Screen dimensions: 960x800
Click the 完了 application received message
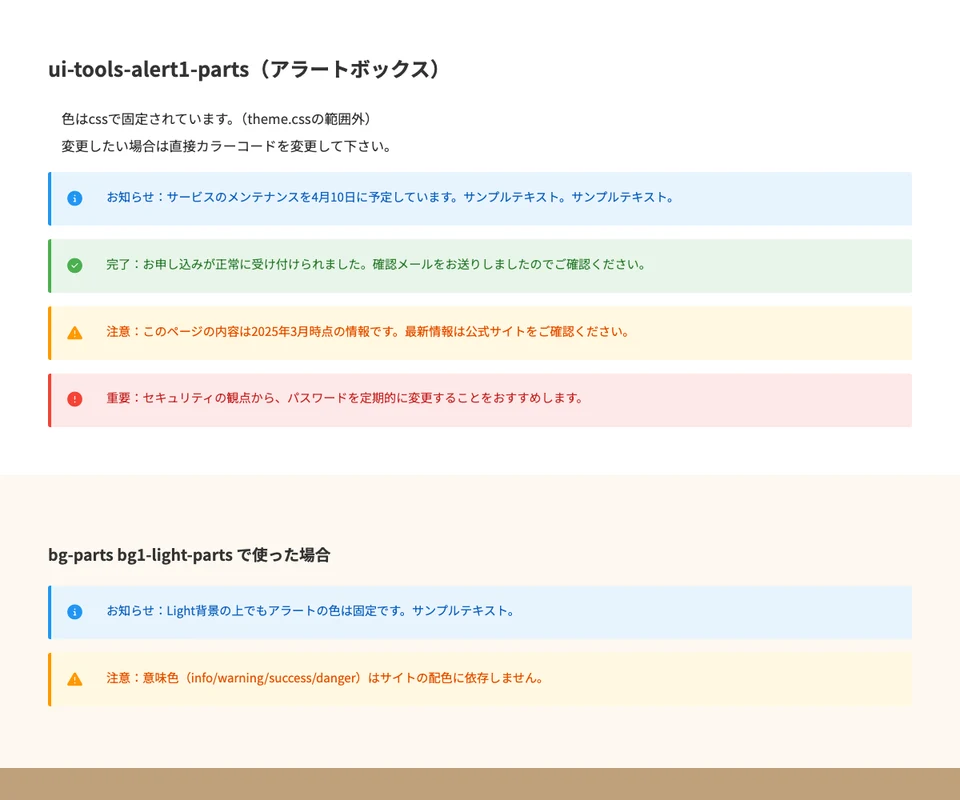click(x=375, y=265)
